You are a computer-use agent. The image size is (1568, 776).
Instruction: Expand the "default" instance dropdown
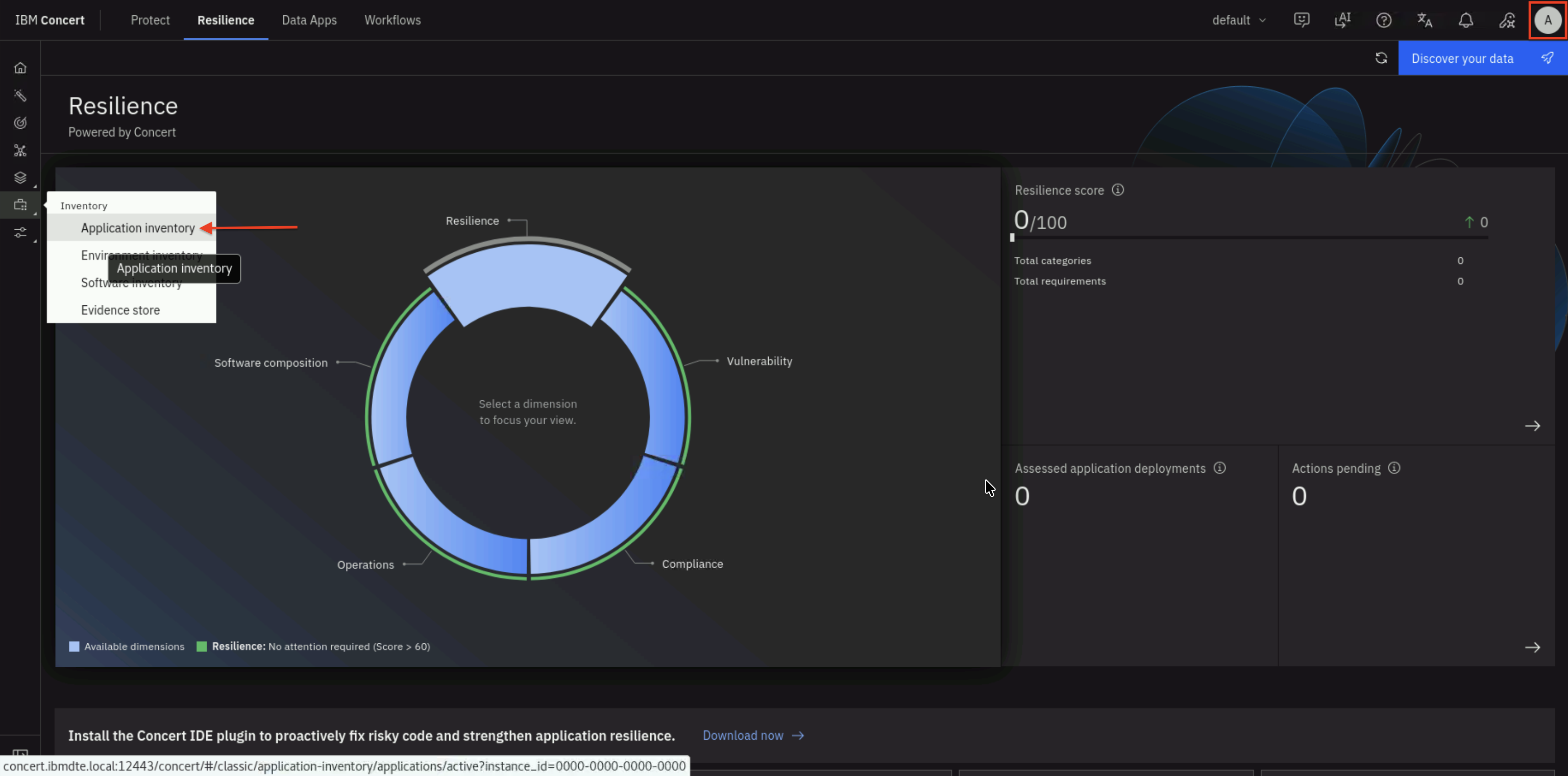pyautogui.click(x=1239, y=20)
